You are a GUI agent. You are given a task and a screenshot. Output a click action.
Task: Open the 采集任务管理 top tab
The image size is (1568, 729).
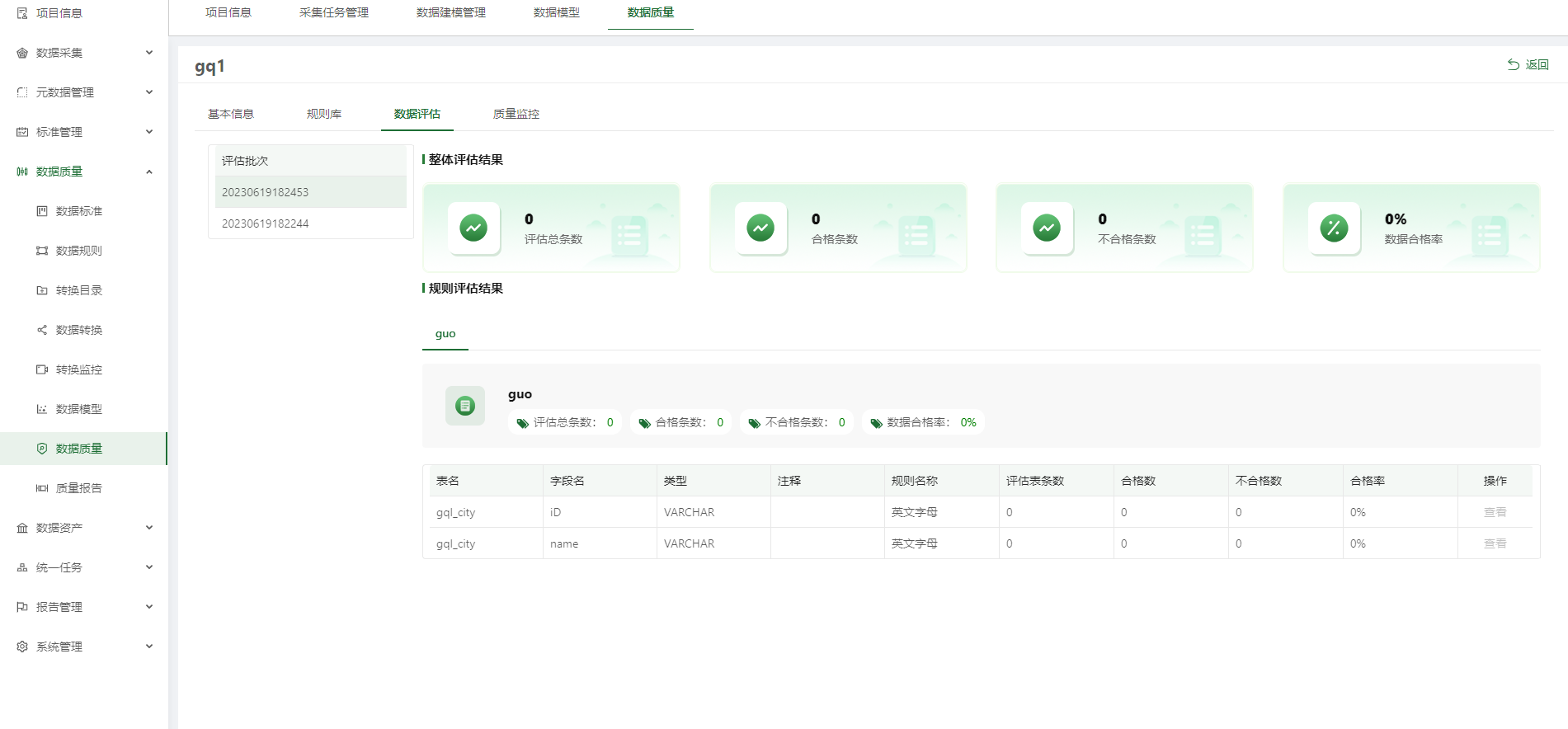click(334, 12)
